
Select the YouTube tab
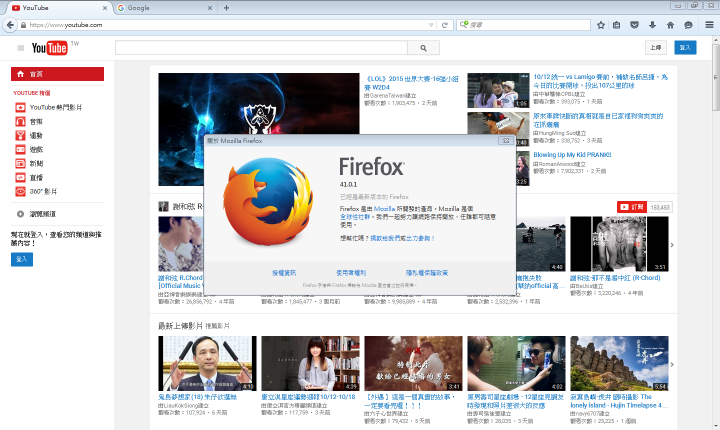[x=59, y=8]
